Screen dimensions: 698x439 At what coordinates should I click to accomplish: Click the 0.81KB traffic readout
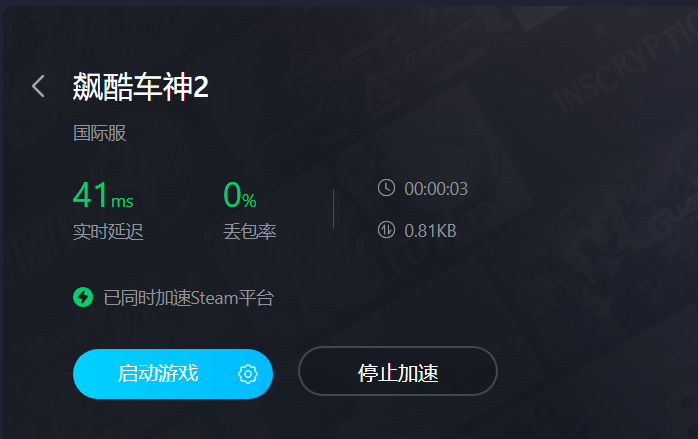tap(430, 231)
